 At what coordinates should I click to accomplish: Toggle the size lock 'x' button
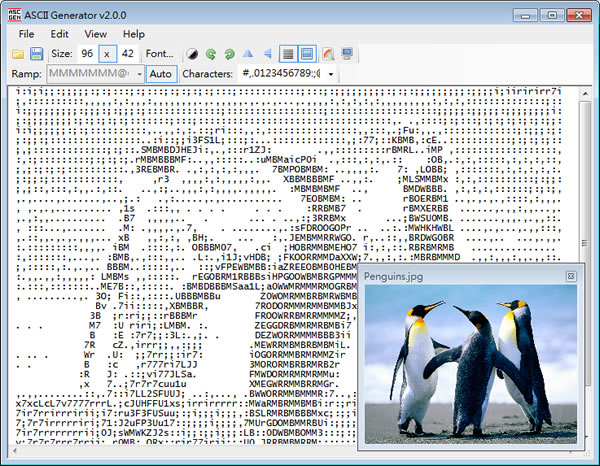[x=107, y=53]
